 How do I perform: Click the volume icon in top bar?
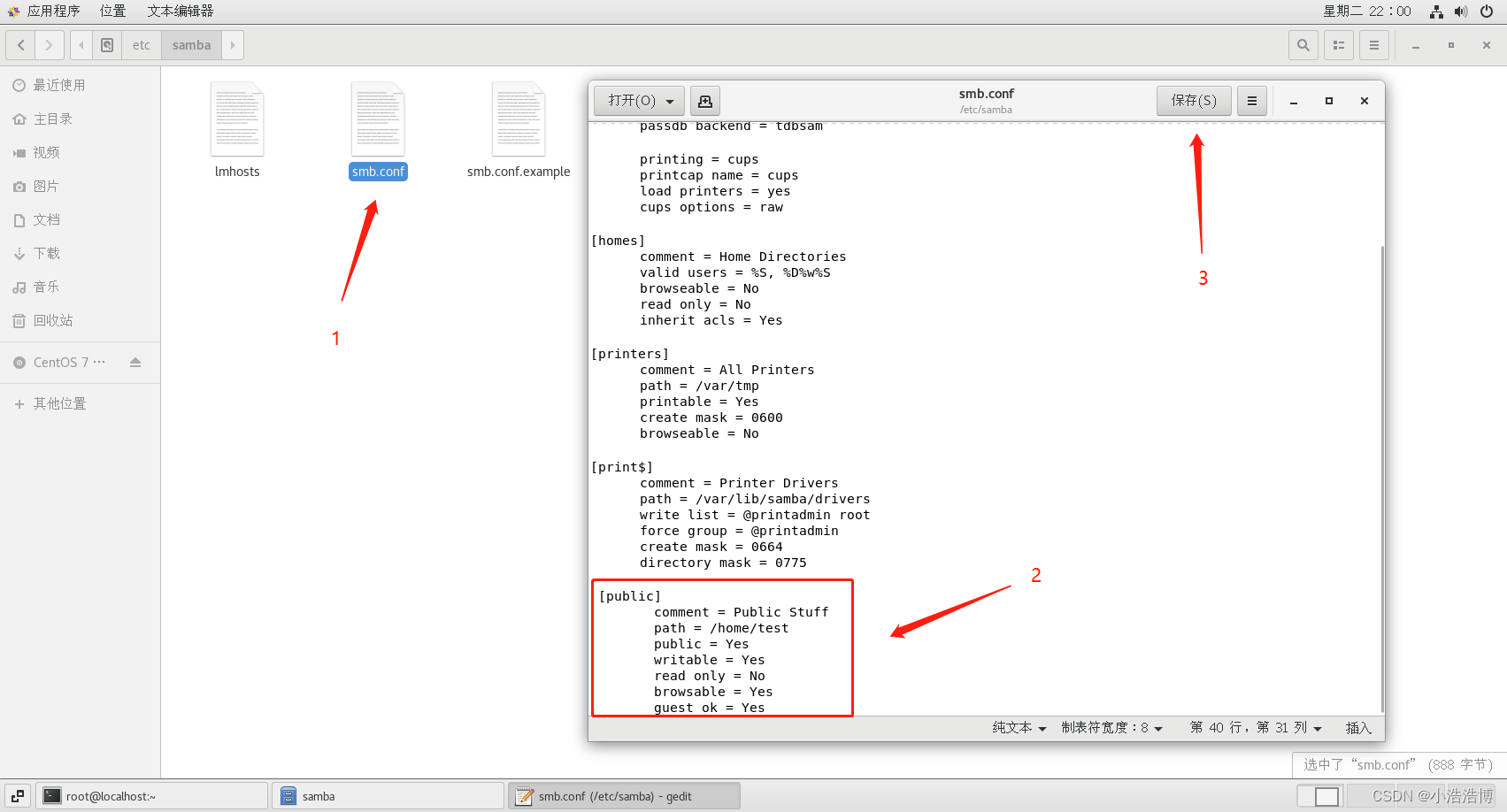(1461, 11)
